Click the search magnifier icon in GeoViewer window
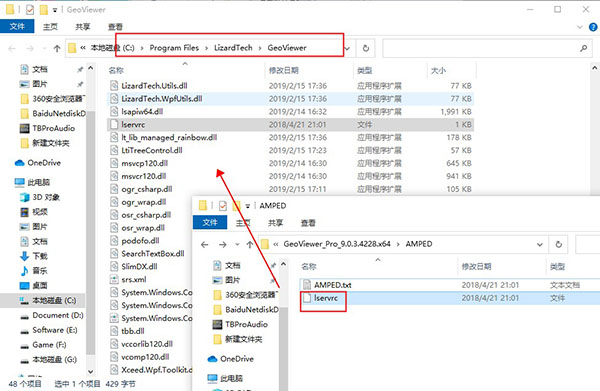The image size is (600, 391). (x=584, y=48)
